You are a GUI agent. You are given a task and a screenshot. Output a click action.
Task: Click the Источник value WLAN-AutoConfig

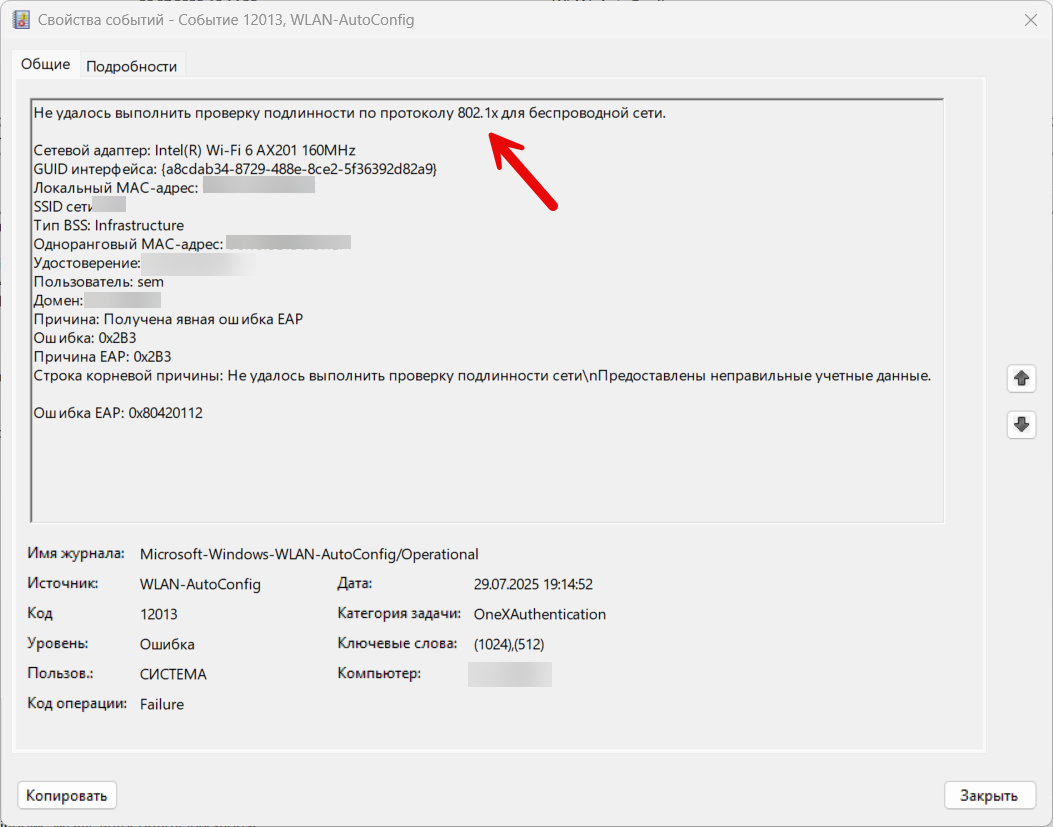coord(200,584)
